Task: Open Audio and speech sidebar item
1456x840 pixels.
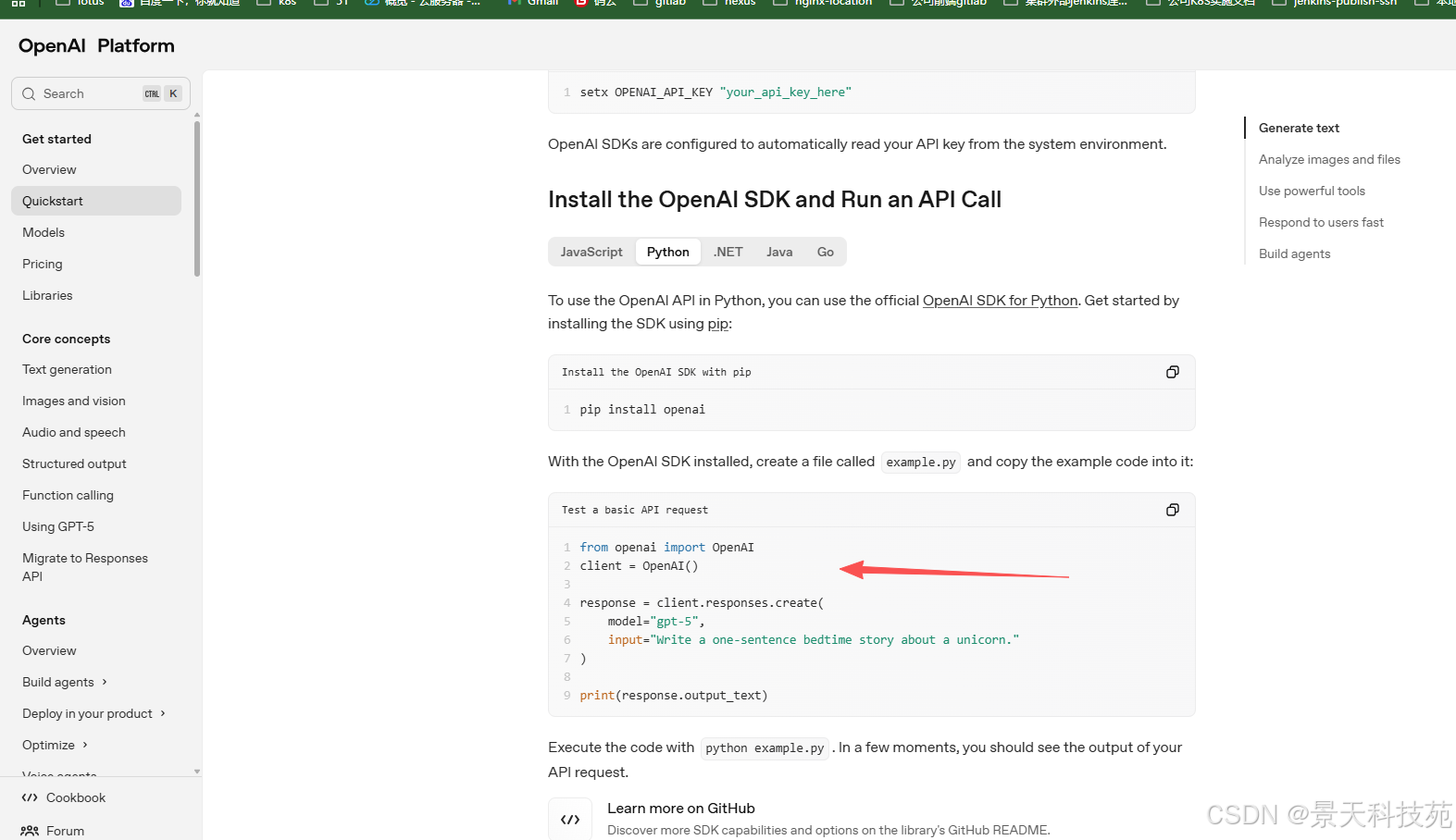Action: (96, 432)
